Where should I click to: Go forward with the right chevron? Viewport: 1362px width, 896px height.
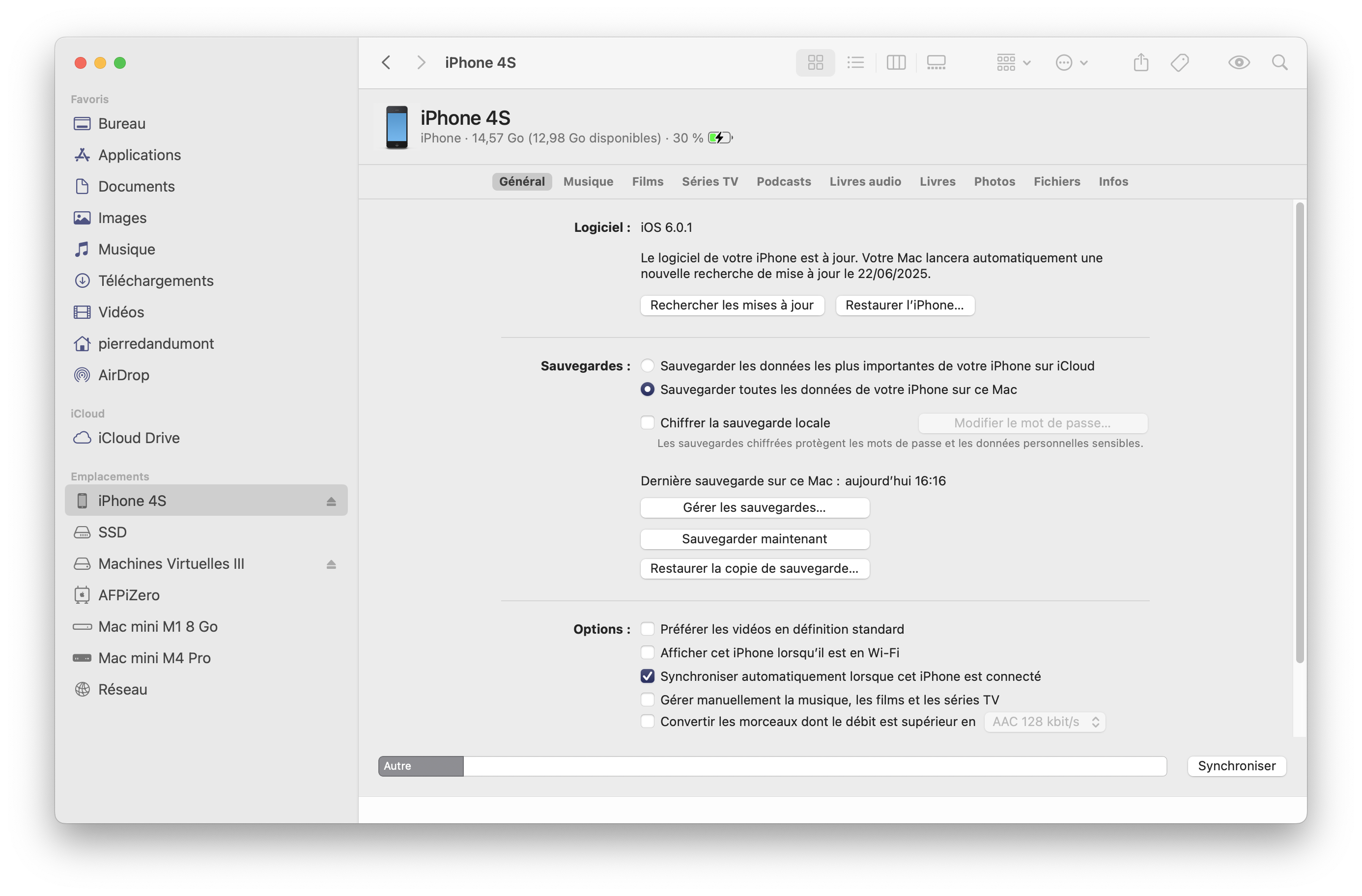pyautogui.click(x=421, y=62)
